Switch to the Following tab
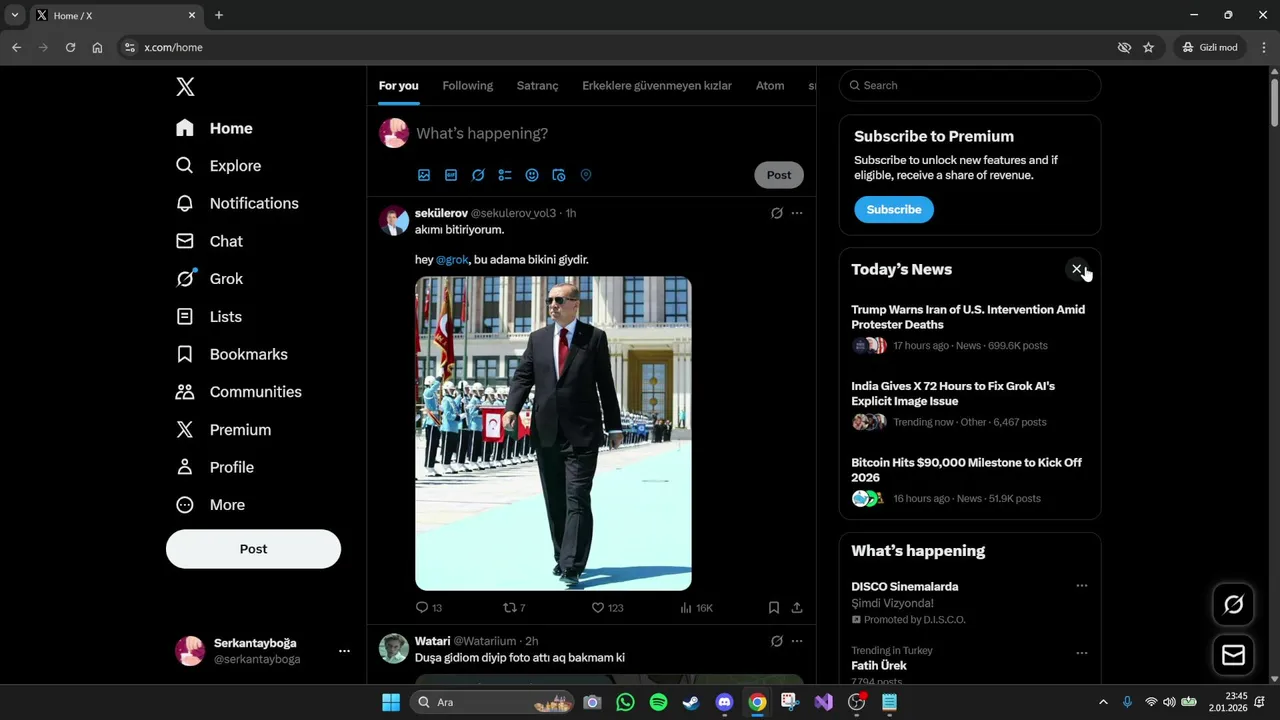The width and height of the screenshot is (1280, 720). pyautogui.click(x=468, y=86)
